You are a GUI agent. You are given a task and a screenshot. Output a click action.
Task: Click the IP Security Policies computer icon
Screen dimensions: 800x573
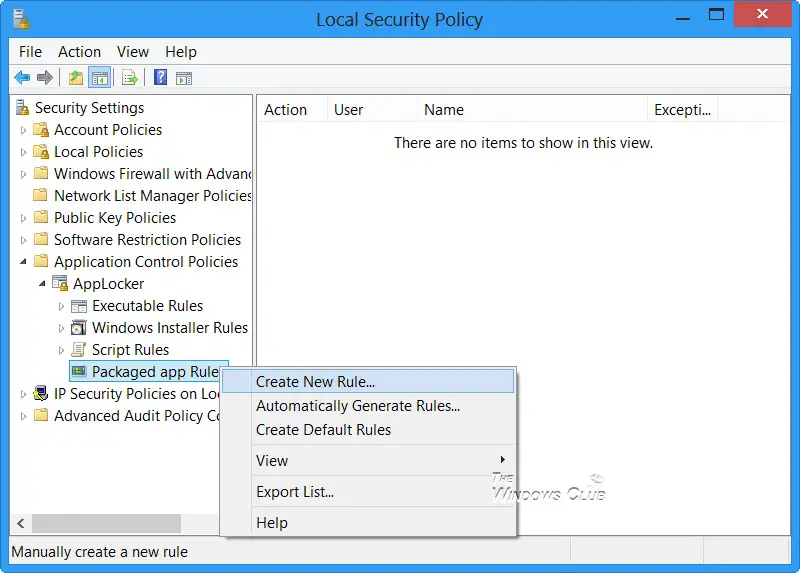41,393
